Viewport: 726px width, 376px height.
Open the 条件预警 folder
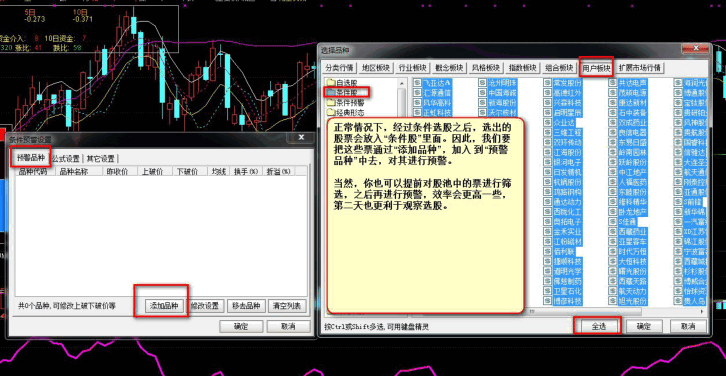tap(345, 102)
